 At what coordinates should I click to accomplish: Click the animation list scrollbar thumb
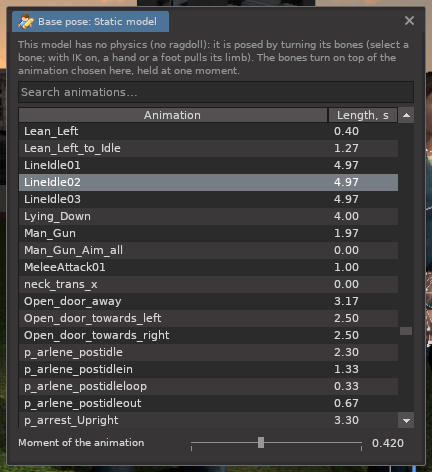406,331
